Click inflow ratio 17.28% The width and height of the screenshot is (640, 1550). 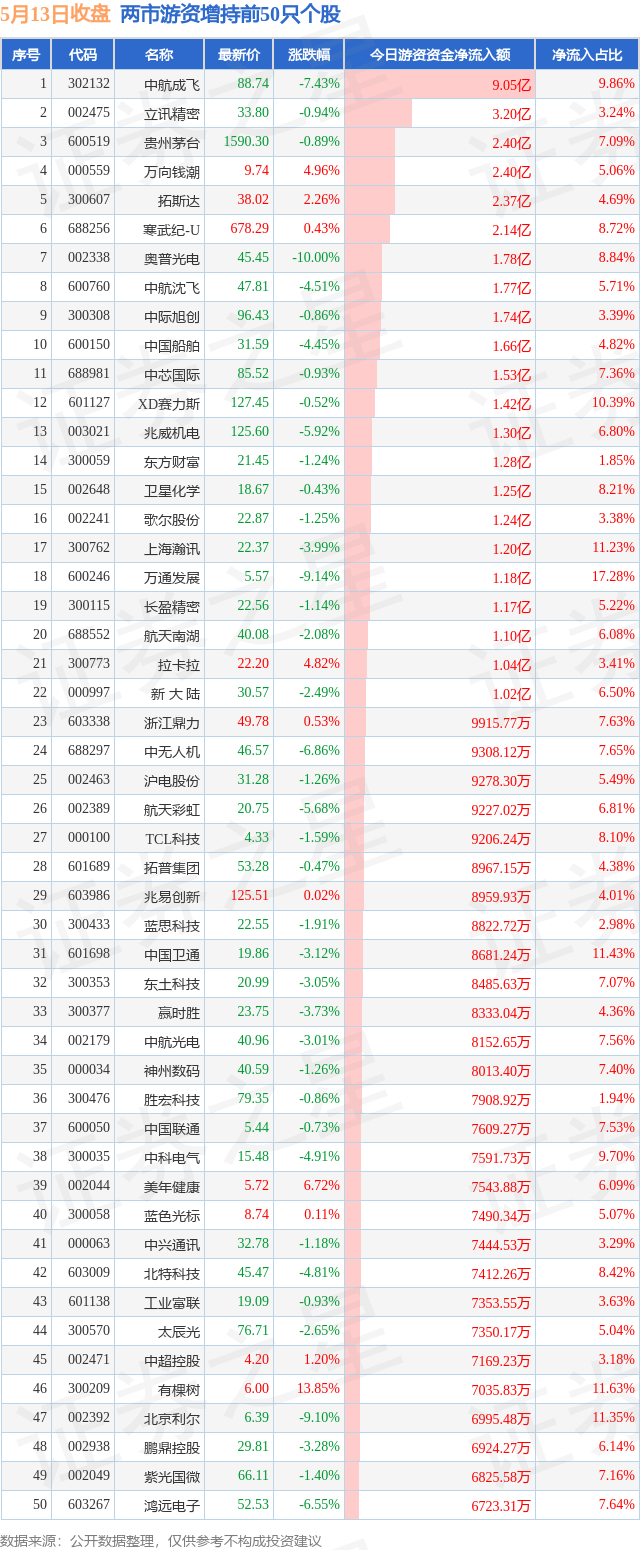click(x=613, y=577)
